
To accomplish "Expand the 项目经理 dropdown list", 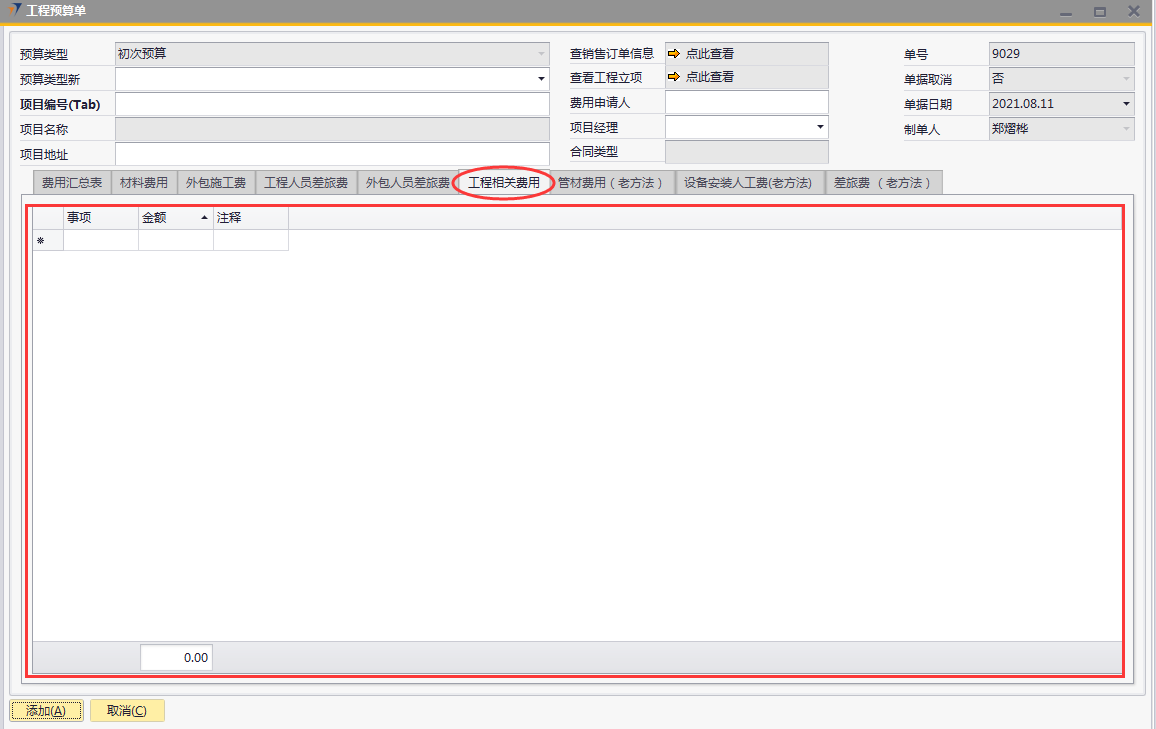I will [820, 127].
